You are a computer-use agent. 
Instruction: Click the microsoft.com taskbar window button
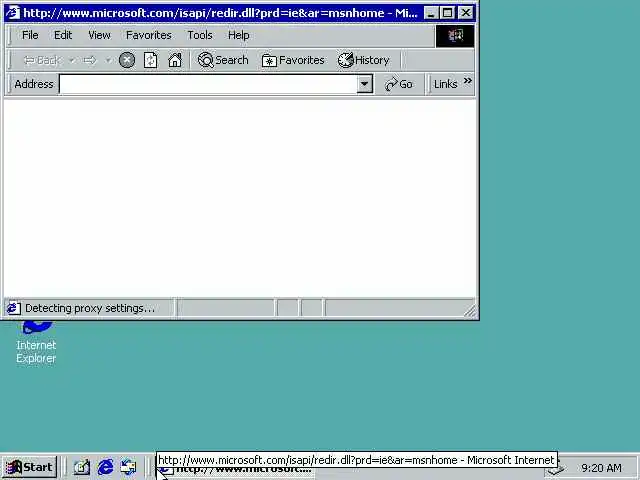pos(235,470)
